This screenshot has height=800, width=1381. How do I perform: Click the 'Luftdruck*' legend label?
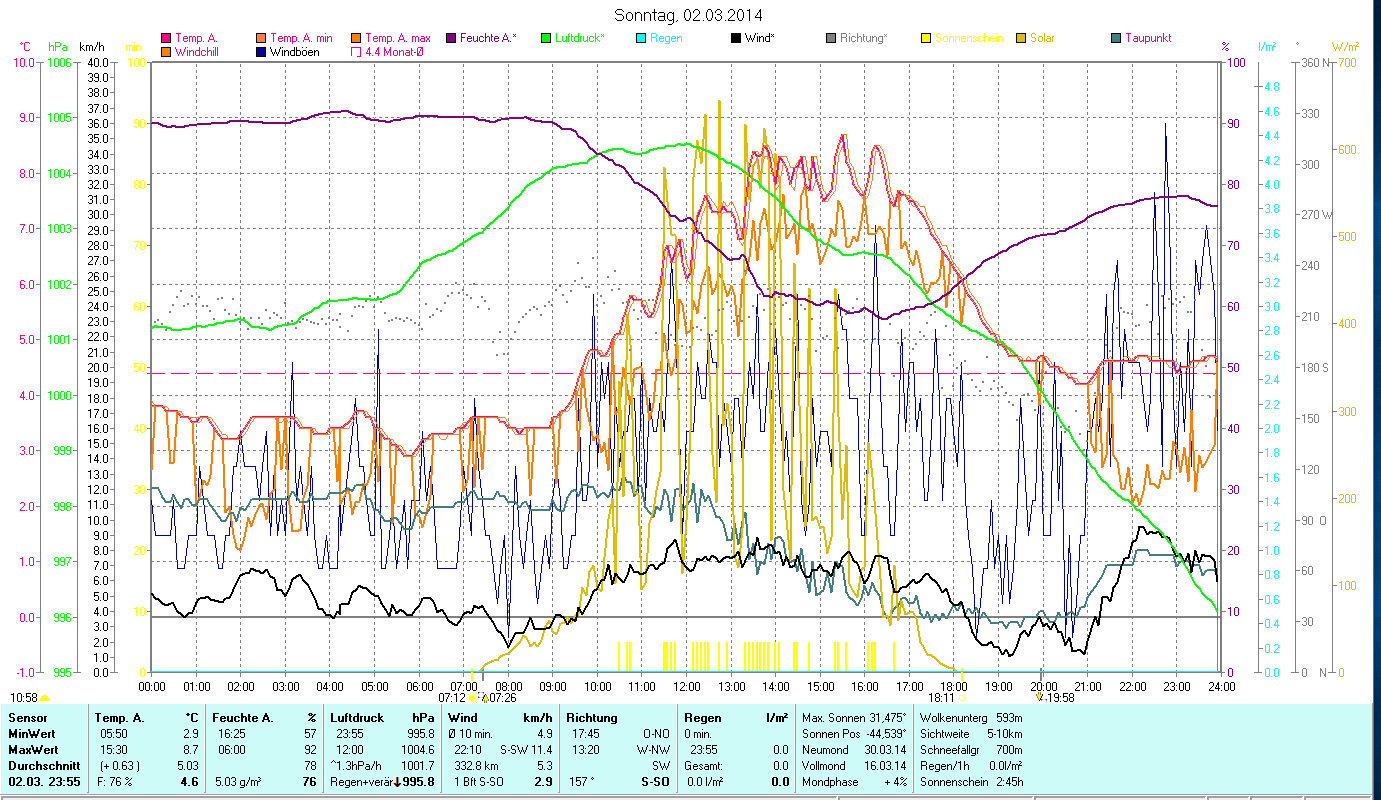579,38
